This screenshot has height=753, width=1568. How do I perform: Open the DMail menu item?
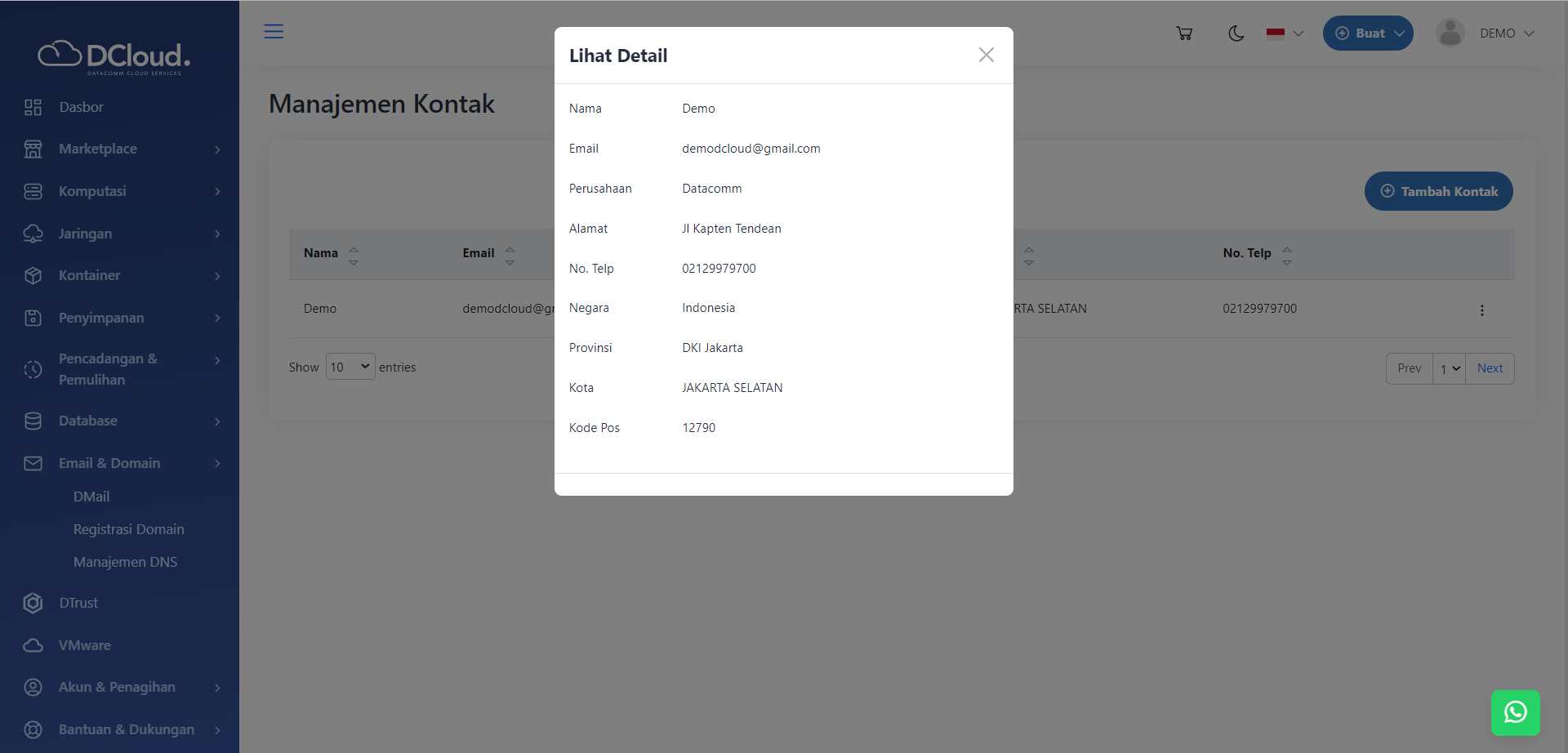pyautogui.click(x=91, y=497)
